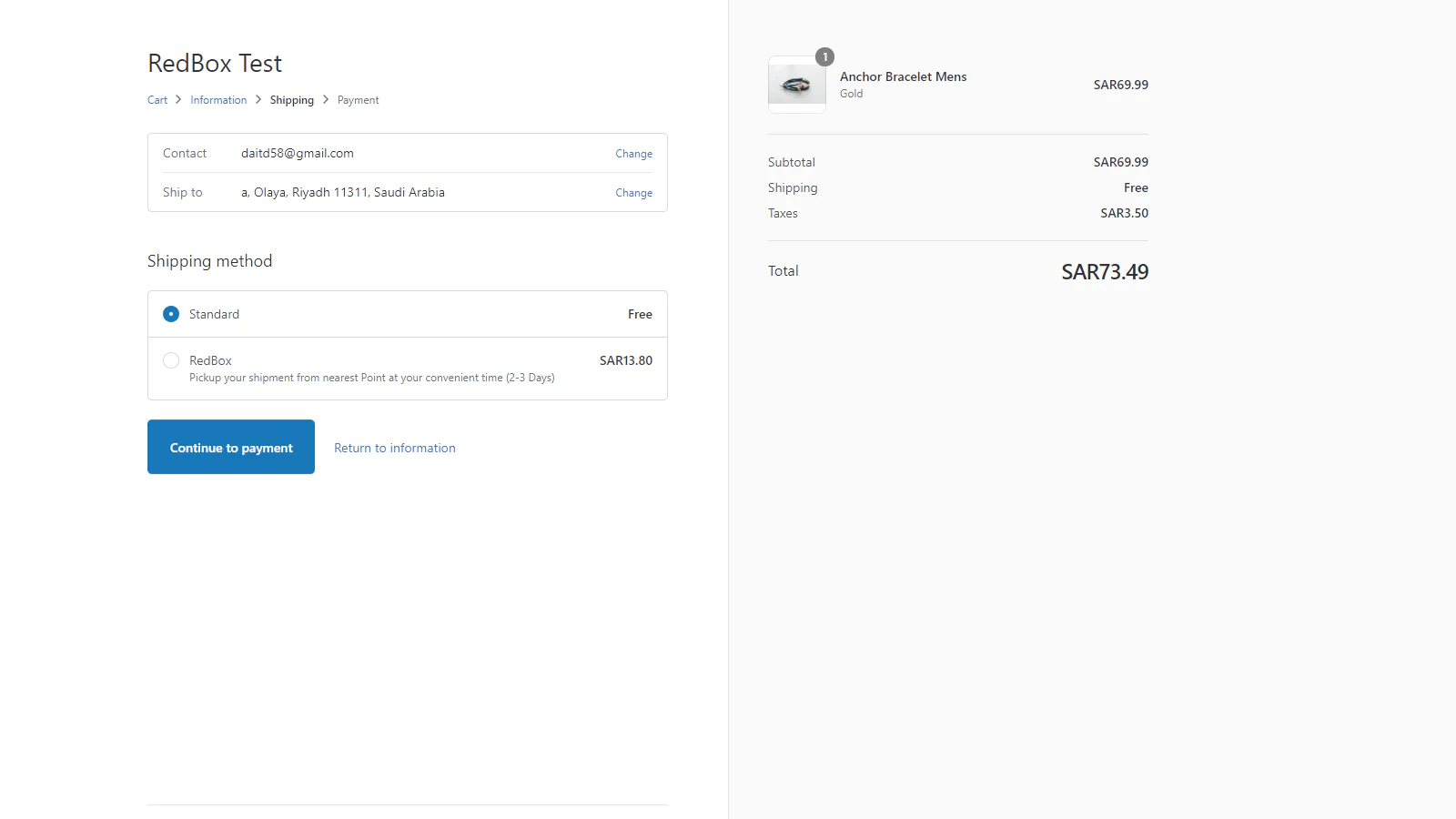Click the chevron after Shipping breadcrumb
Screen dimensions: 1456x819
coord(326,99)
